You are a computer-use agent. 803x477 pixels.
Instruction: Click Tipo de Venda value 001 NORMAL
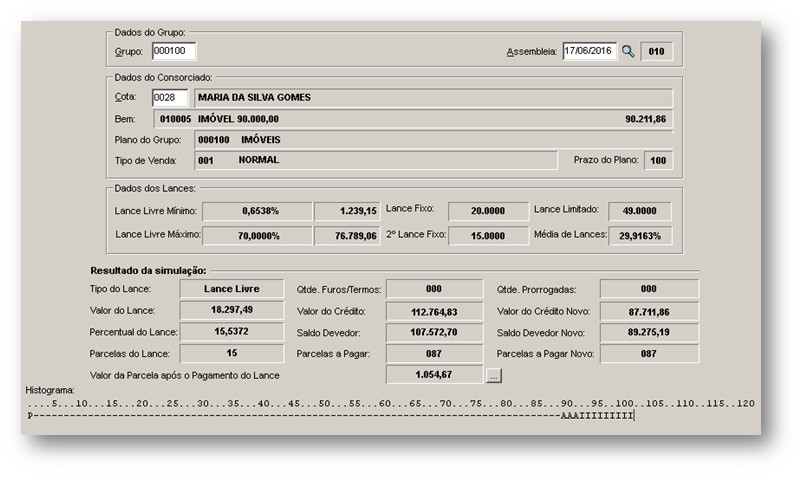click(376, 160)
